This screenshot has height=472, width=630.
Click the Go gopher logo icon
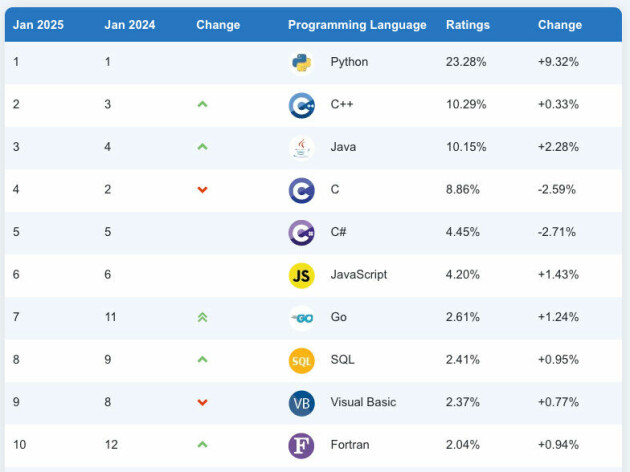pos(301,318)
